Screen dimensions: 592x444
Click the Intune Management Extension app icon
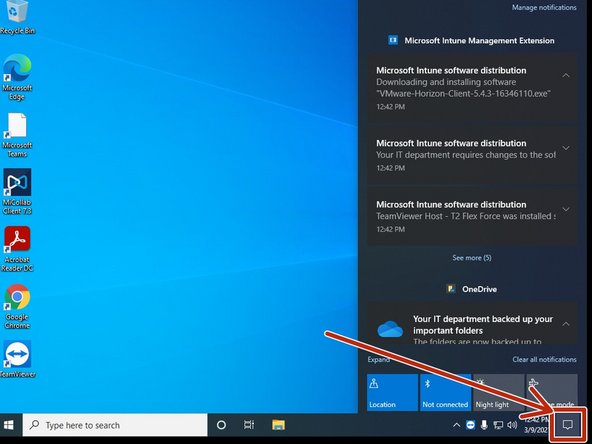(x=393, y=40)
